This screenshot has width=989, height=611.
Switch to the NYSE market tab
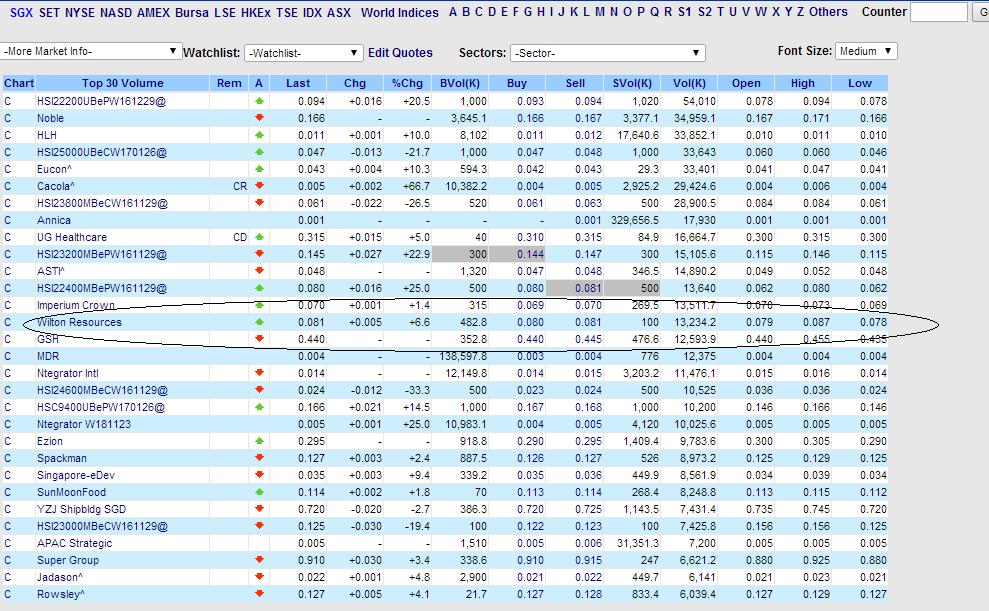pyautogui.click(x=79, y=13)
